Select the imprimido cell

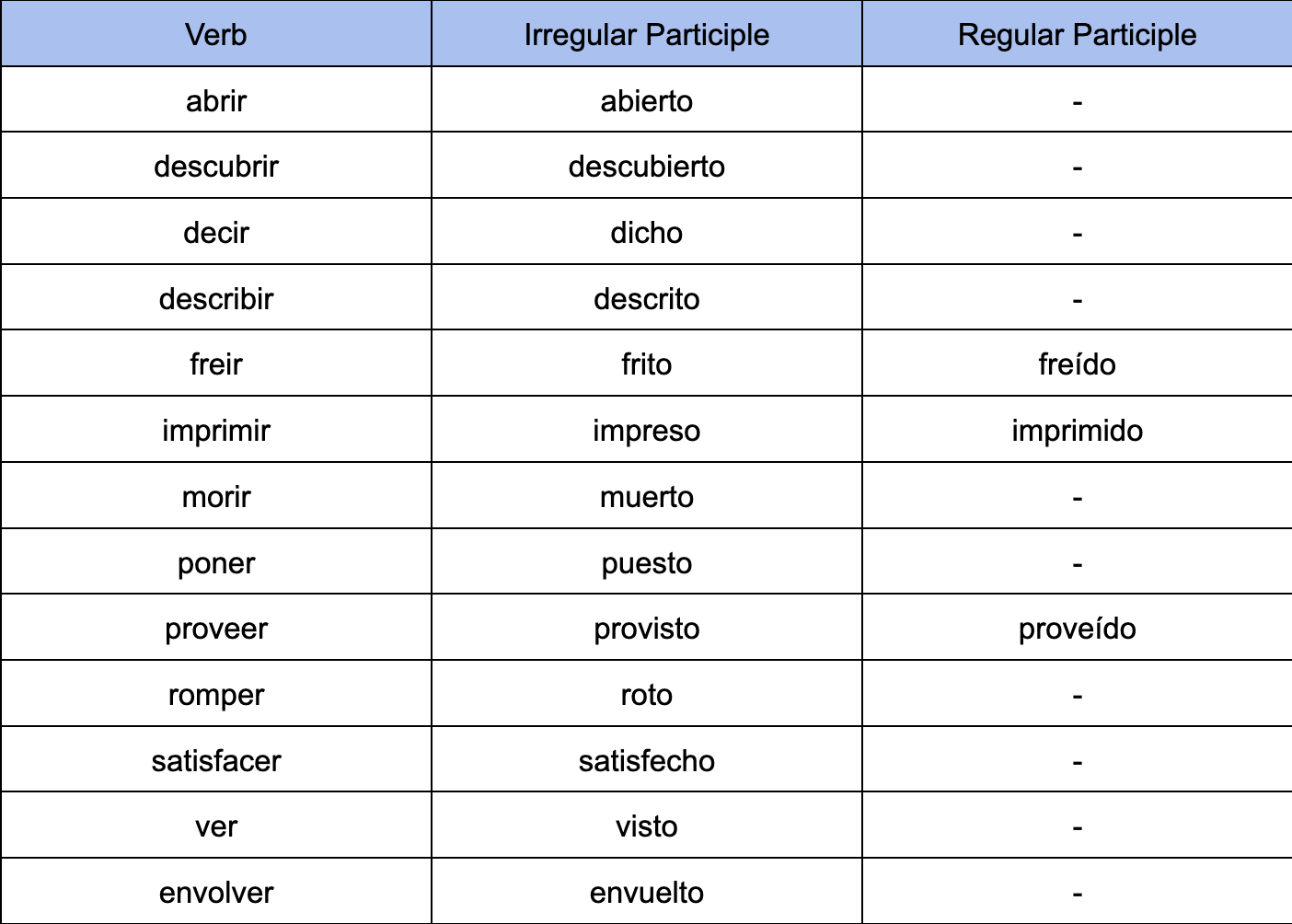(x=1077, y=431)
